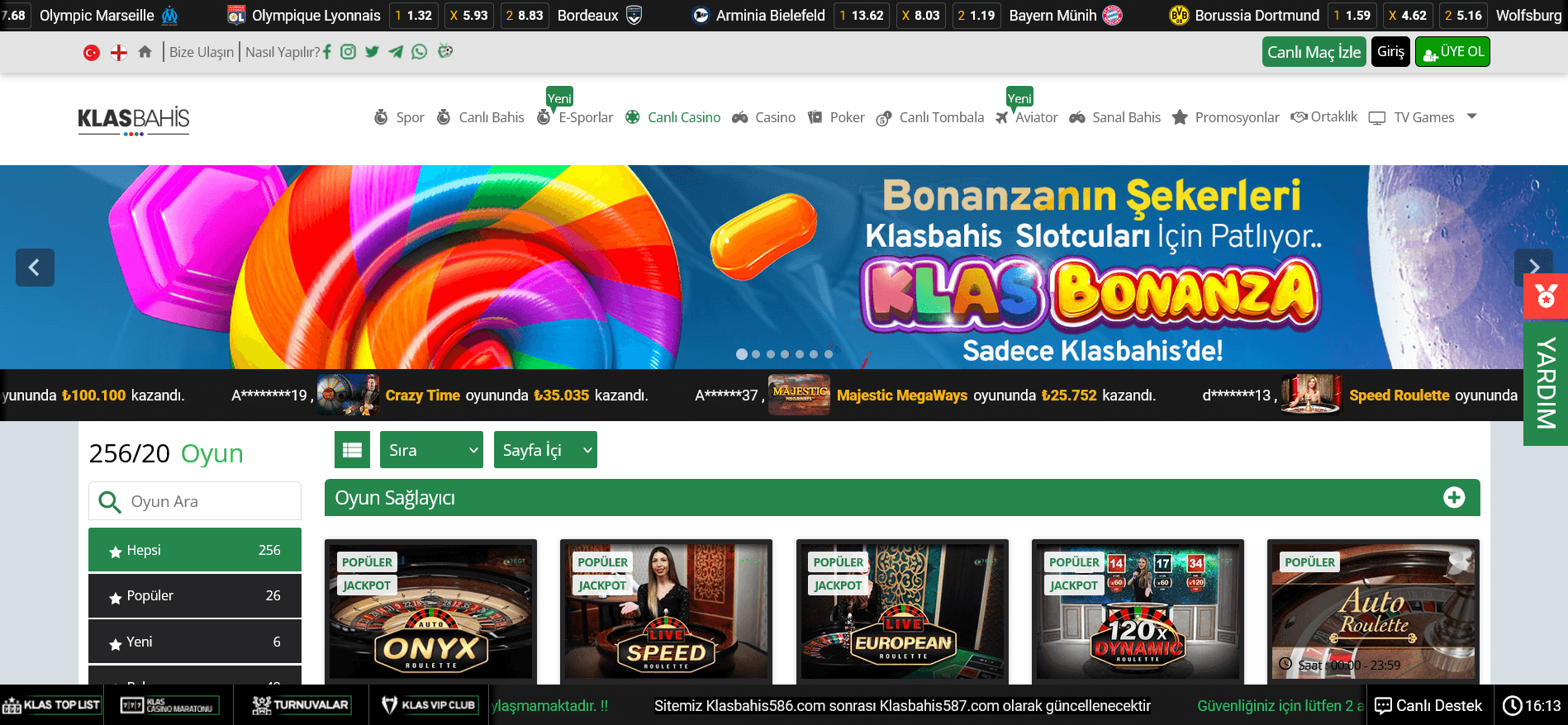Click the Oyun Ara search field
The height and width of the screenshot is (725, 1568).
195,501
